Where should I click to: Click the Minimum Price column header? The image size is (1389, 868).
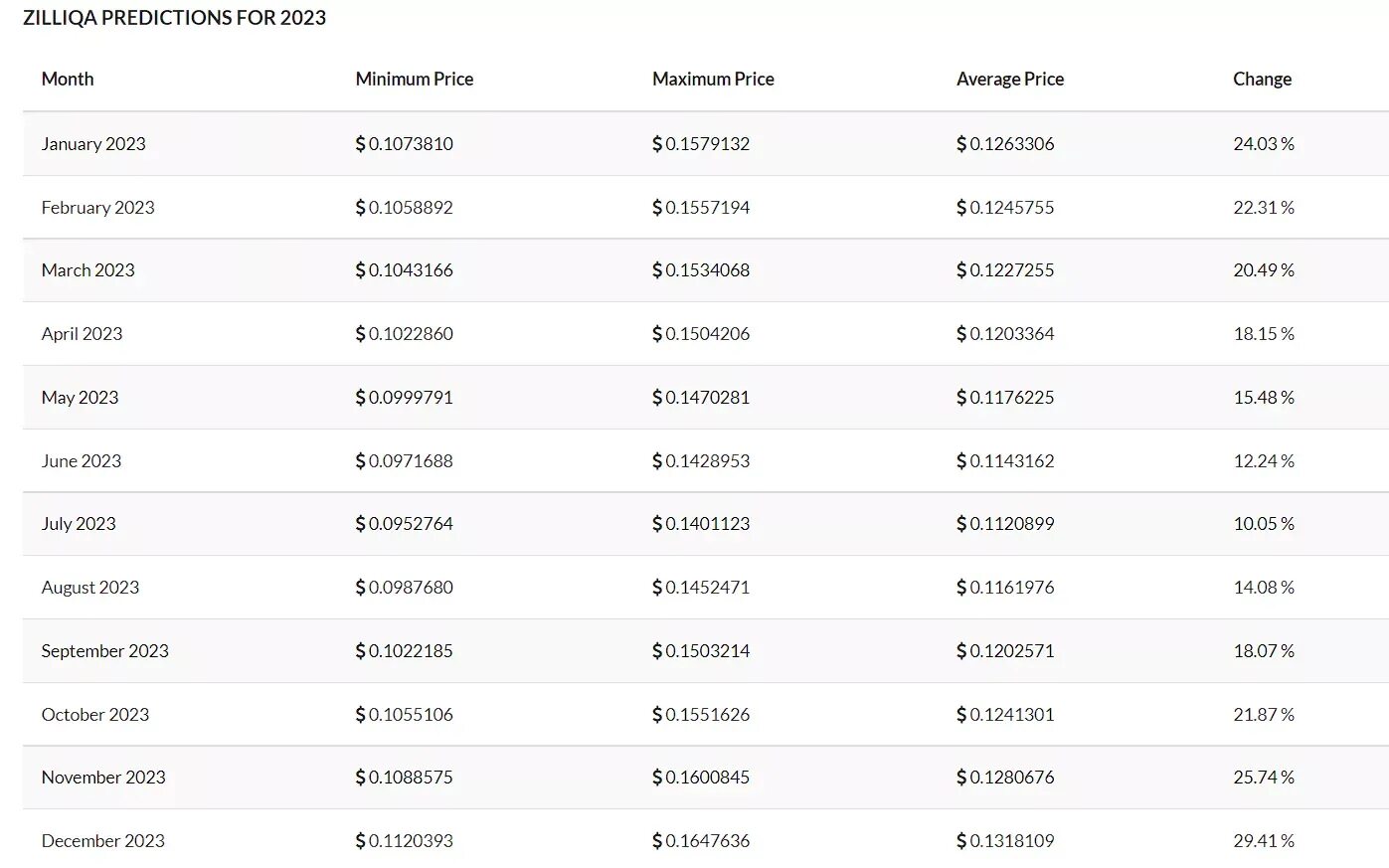pos(414,79)
